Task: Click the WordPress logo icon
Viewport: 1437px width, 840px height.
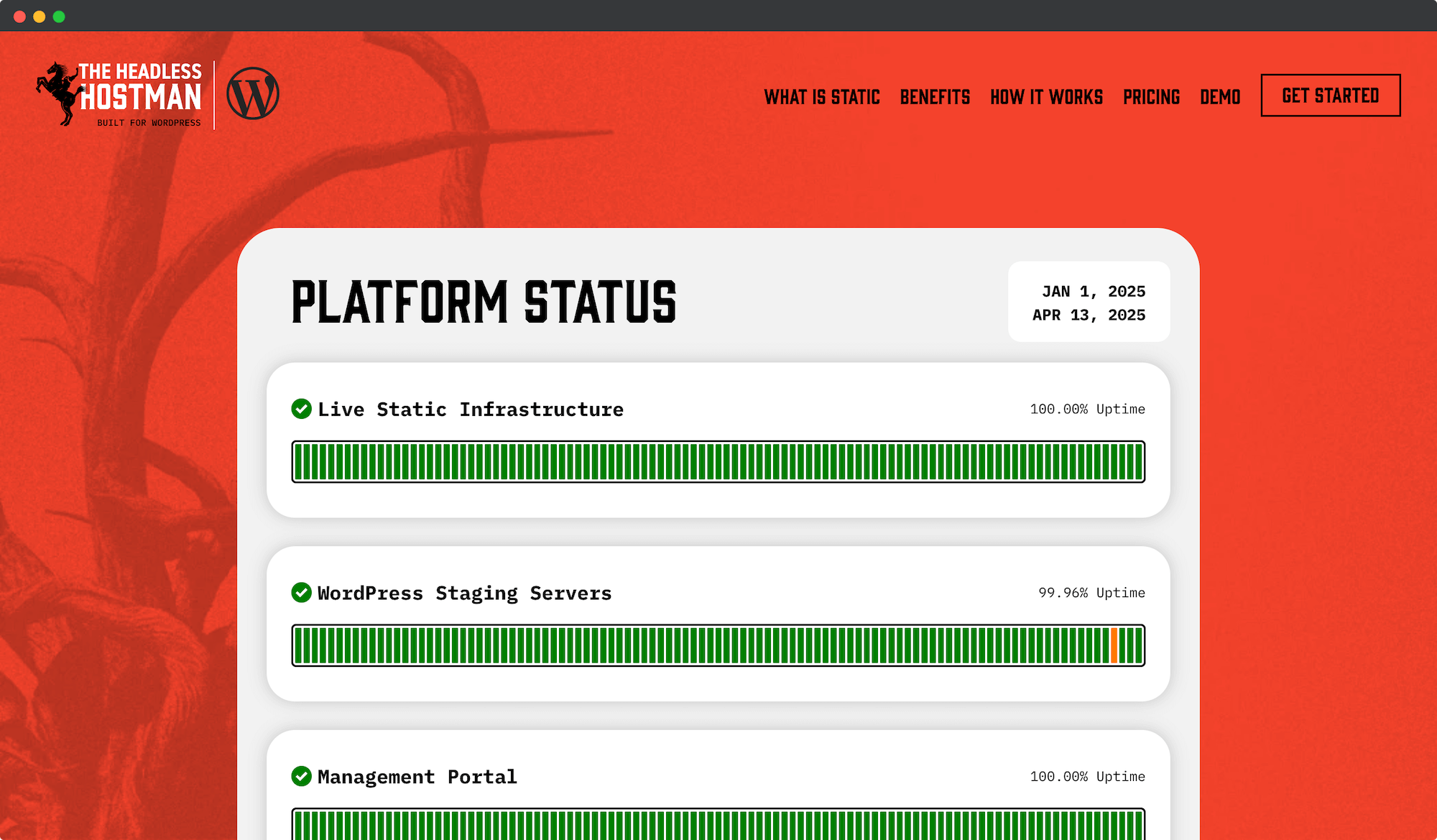Action: pyautogui.click(x=253, y=94)
